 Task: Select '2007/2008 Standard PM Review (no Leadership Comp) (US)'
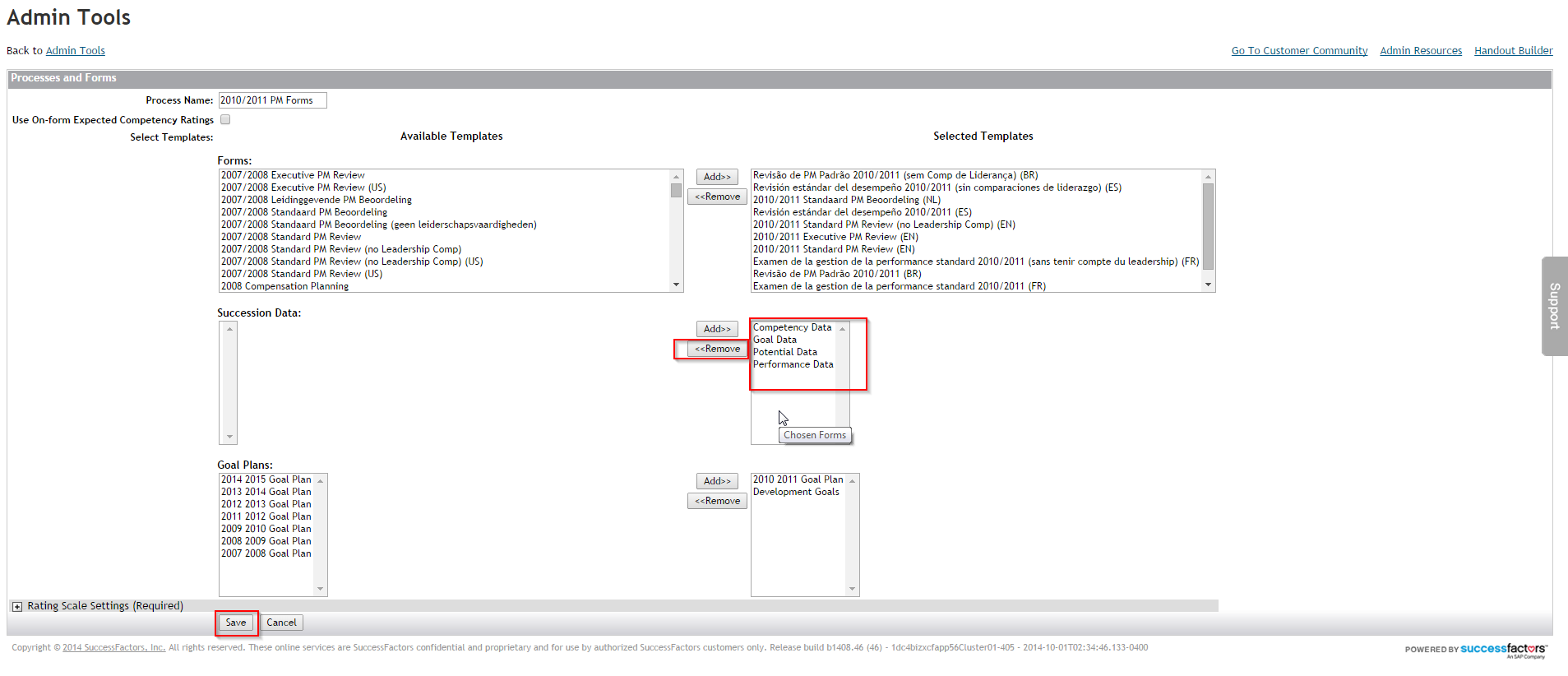point(445,262)
